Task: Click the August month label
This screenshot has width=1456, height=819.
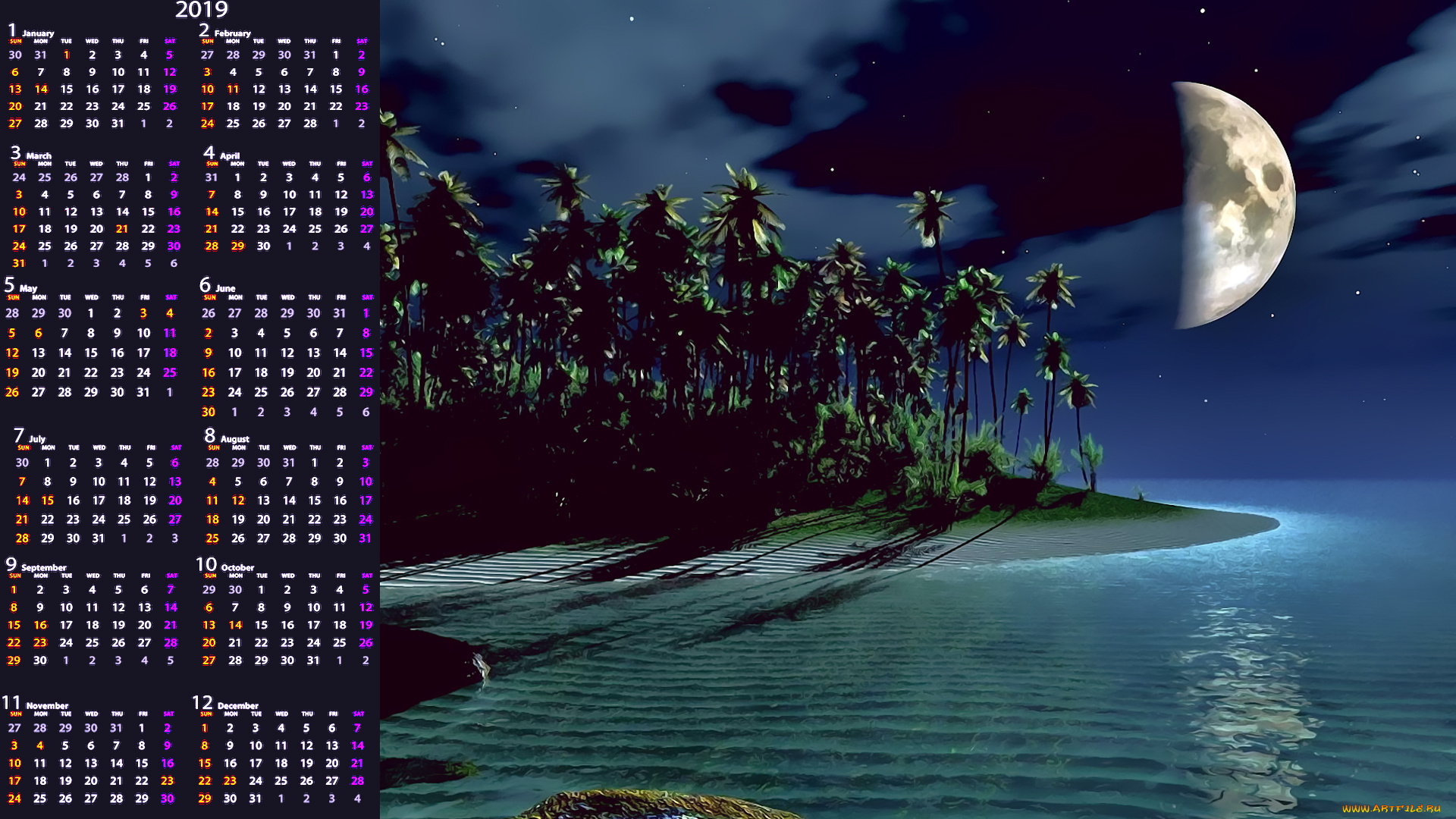Action: (x=234, y=439)
